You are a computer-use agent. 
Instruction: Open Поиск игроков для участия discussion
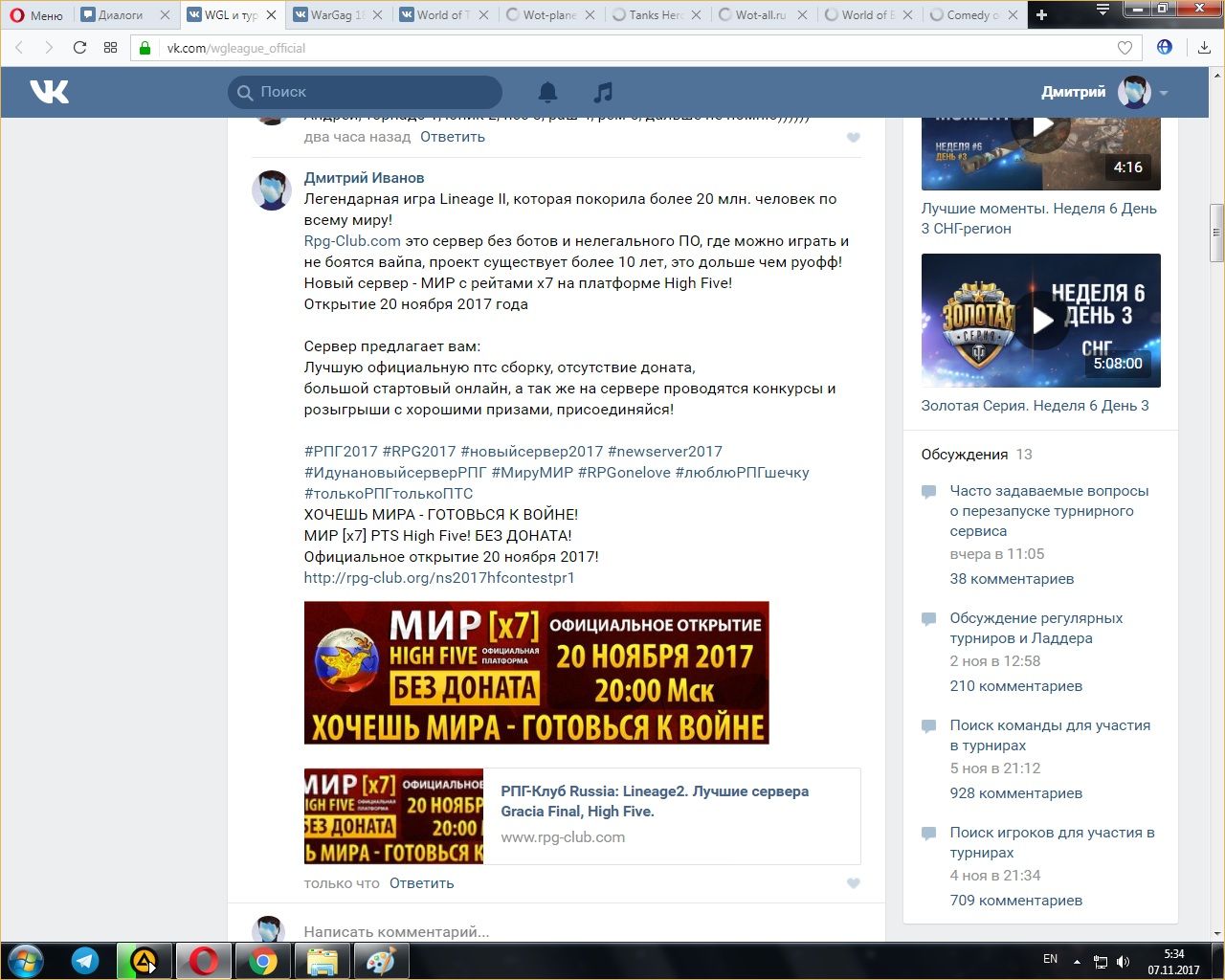point(1052,842)
